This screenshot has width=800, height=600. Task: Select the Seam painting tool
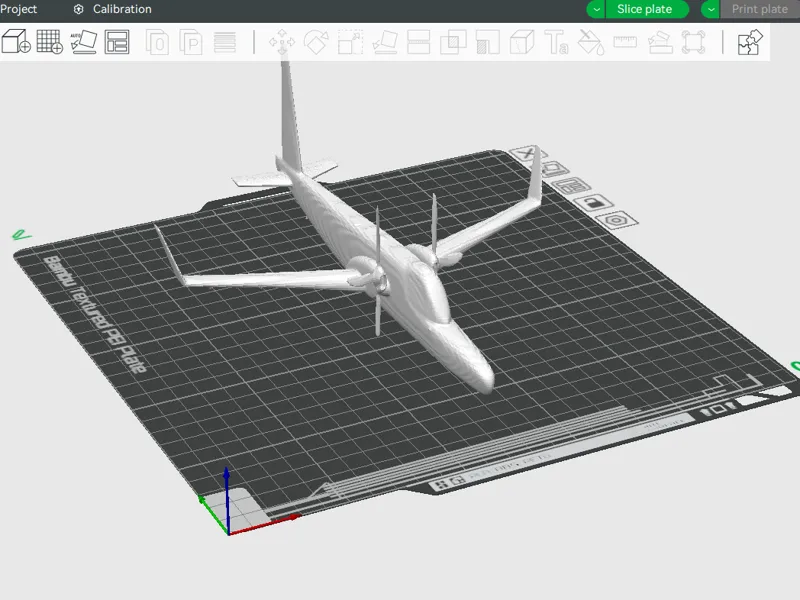tap(522, 42)
